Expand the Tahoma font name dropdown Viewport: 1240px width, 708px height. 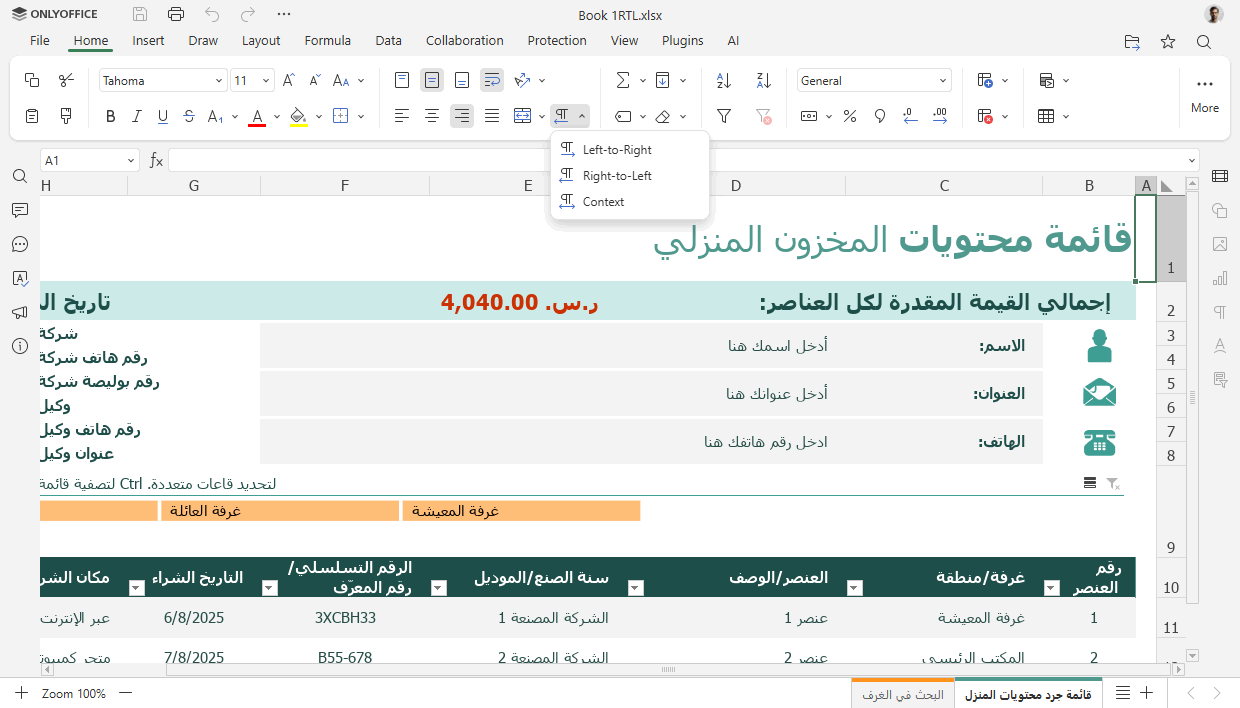point(219,81)
